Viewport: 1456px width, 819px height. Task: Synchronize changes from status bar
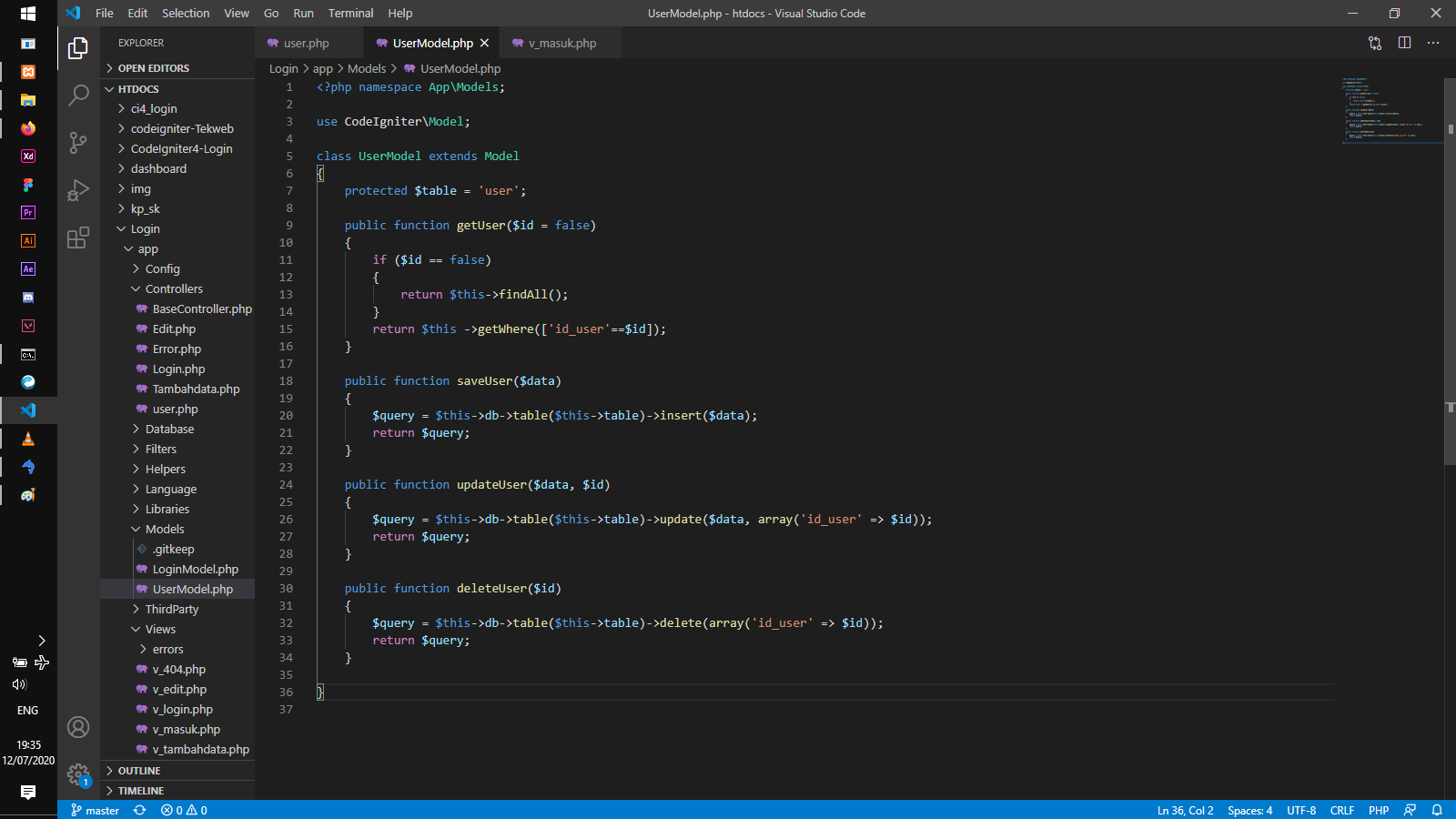pos(139,810)
